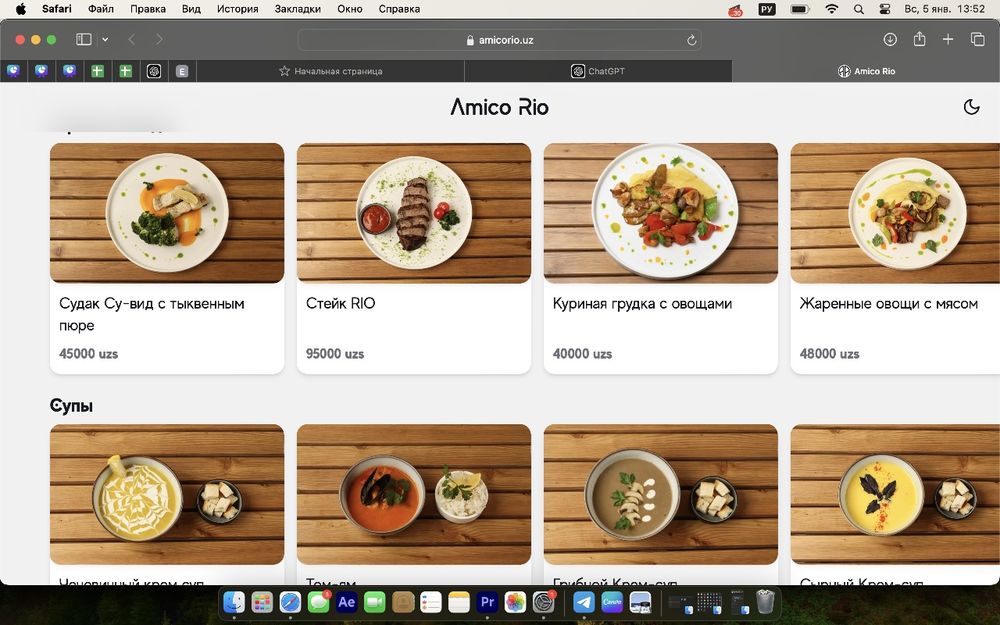Screen dimensions: 1000x625
Task: Open the pinned tab with the E icon
Action: coord(182,71)
